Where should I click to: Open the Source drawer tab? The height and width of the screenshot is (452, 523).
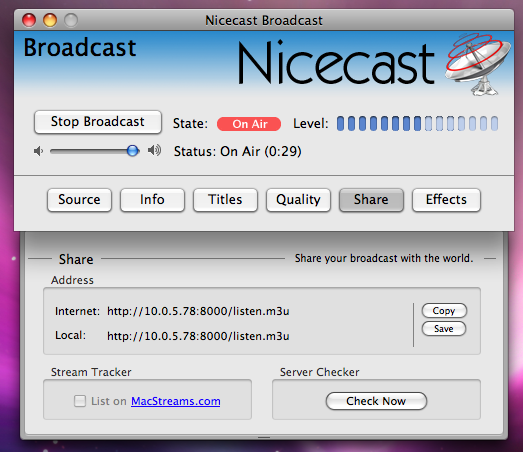tap(79, 200)
